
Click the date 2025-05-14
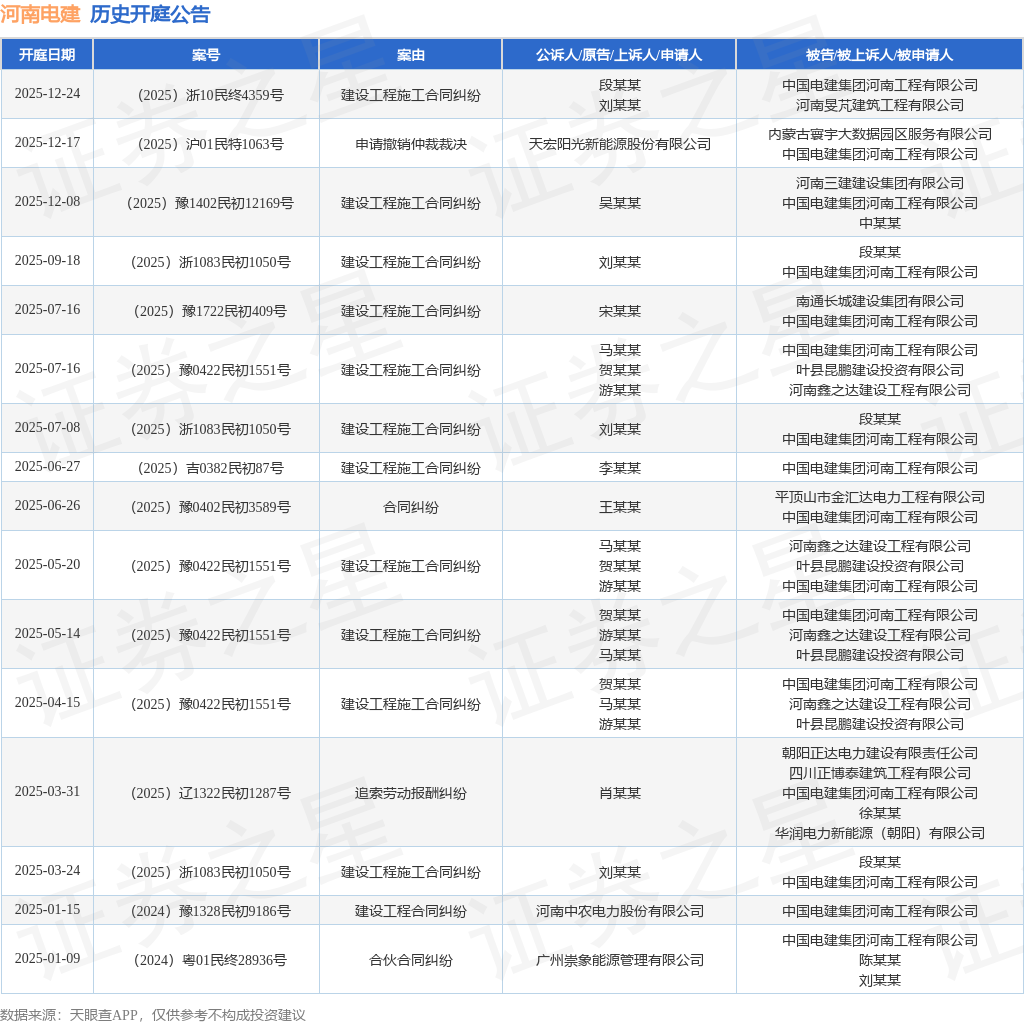[47, 633]
